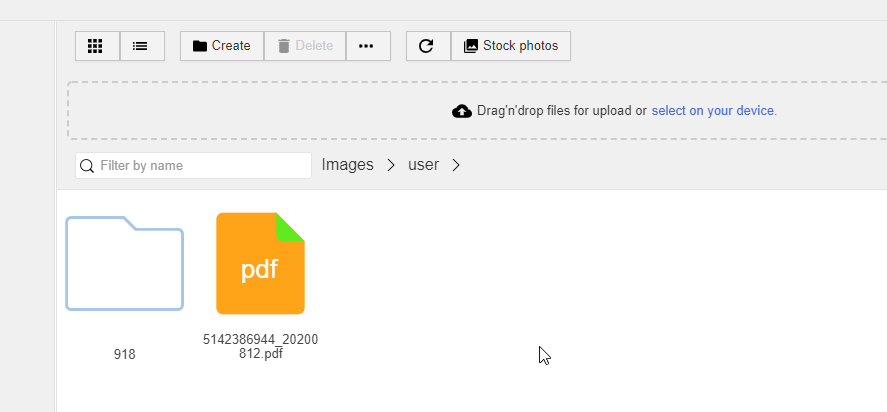This screenshot has width=887, height=412.
Task: Click inside the dashed drag'n'drop upload area
Action: 477,110
